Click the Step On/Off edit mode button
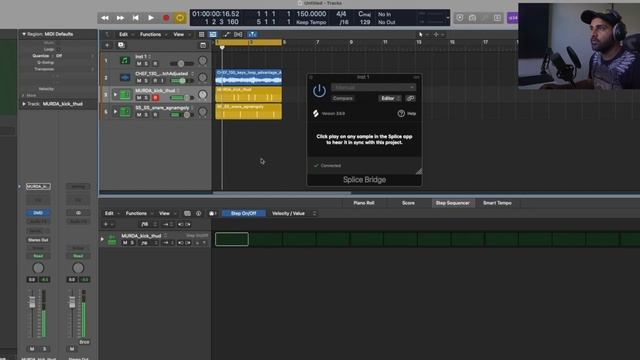 (x=244, y=213)
